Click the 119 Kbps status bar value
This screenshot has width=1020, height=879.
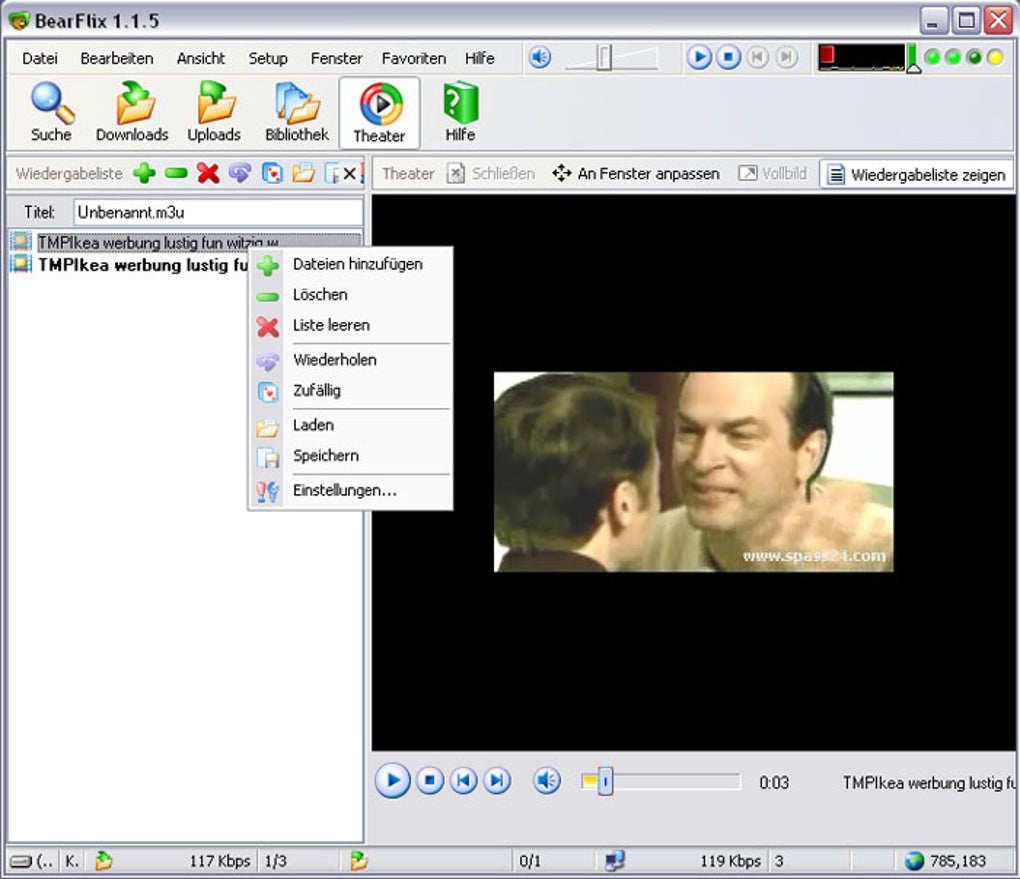(x=730, y=861)
